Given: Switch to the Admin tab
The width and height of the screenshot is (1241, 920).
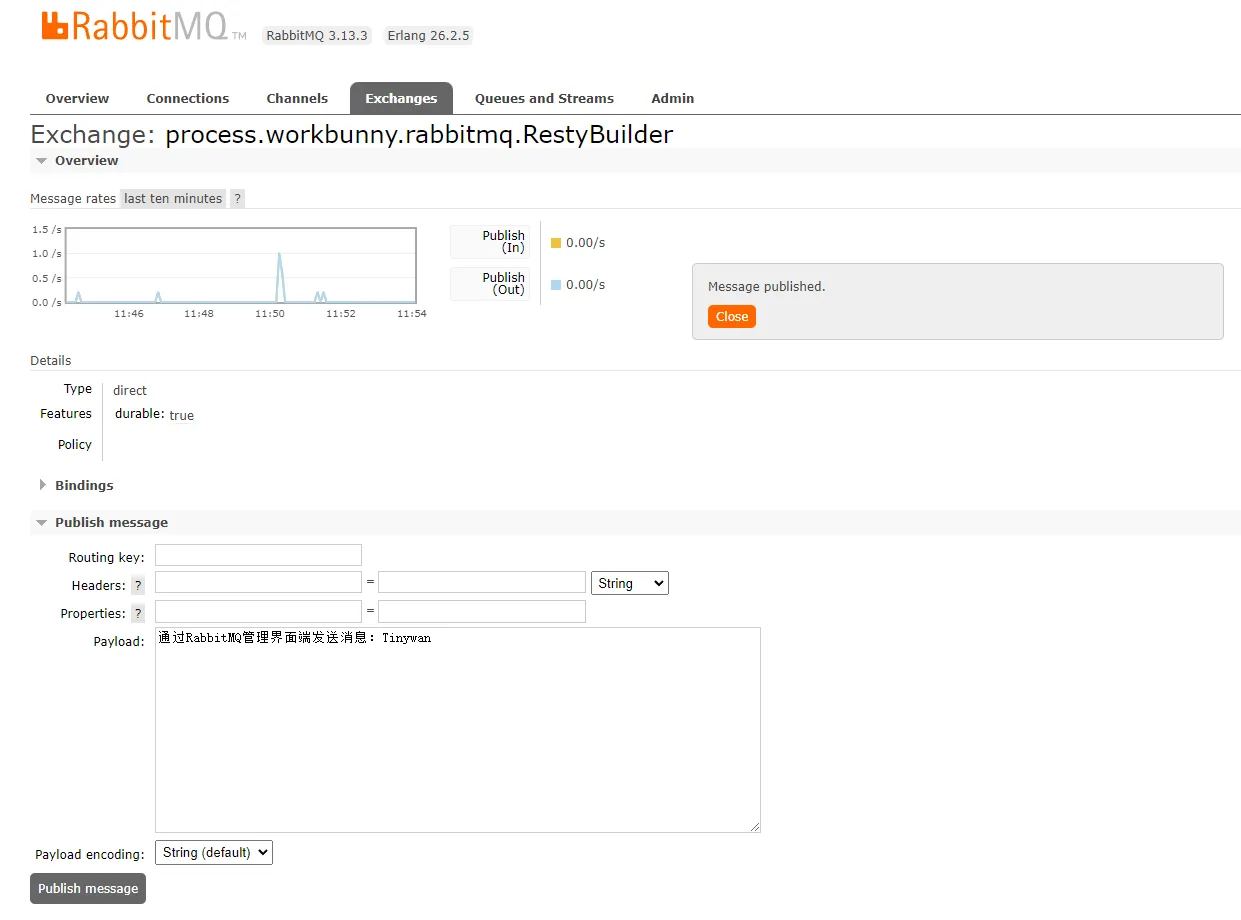Looking at the screenshot, I should coord(672,98).
